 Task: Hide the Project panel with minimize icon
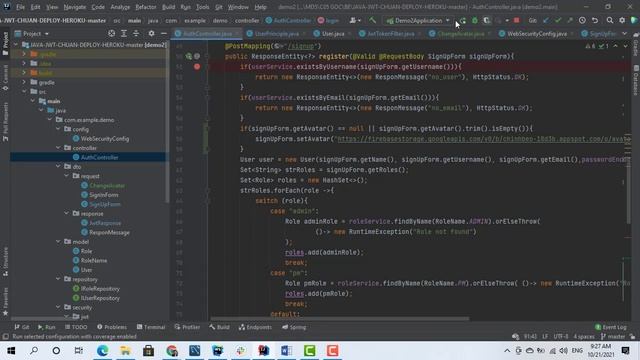164,33
